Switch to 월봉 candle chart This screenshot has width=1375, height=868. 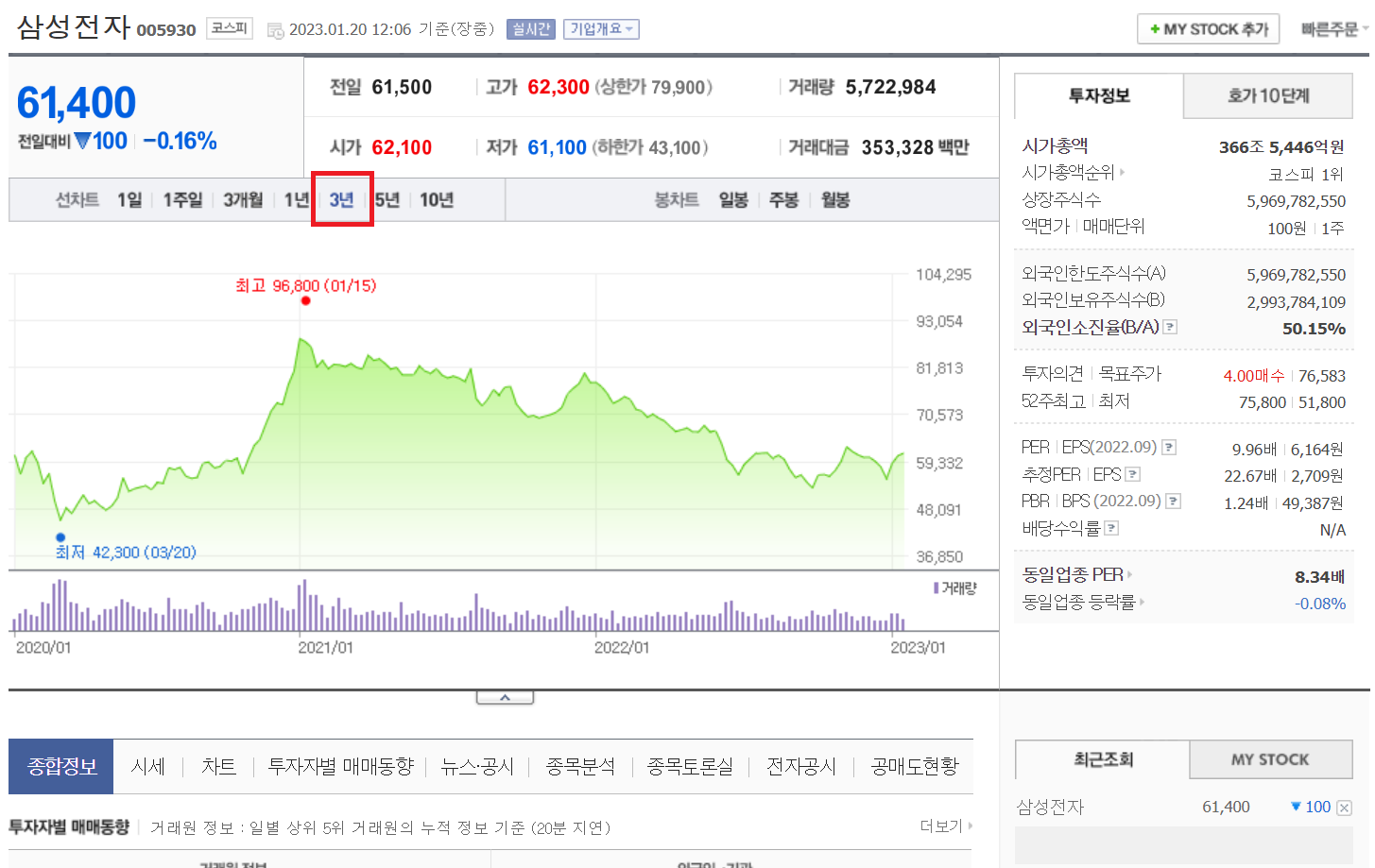pyautogui.click(x=835, y=200)
